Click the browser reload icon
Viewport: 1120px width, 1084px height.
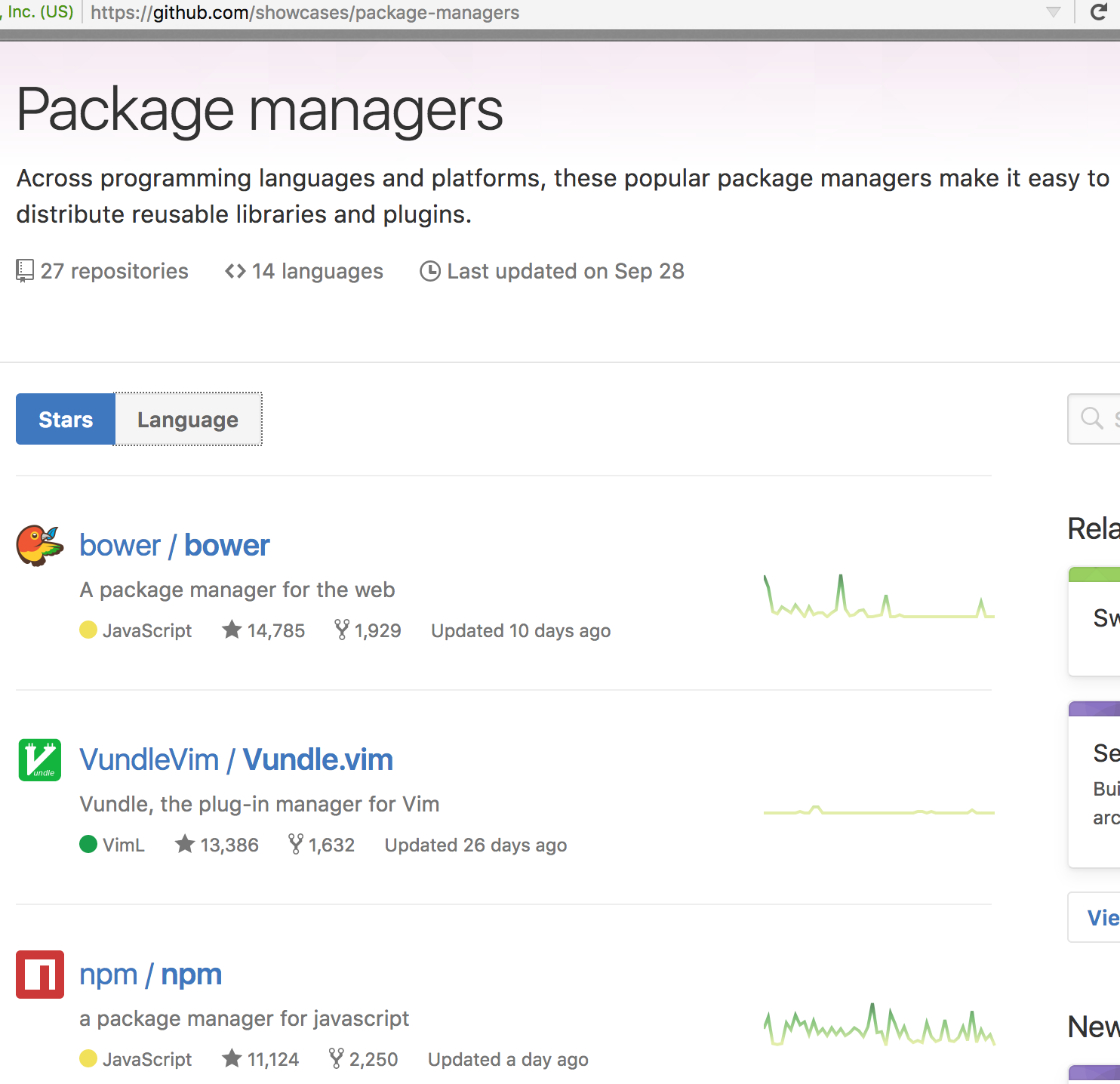(x=1099, y=12)
